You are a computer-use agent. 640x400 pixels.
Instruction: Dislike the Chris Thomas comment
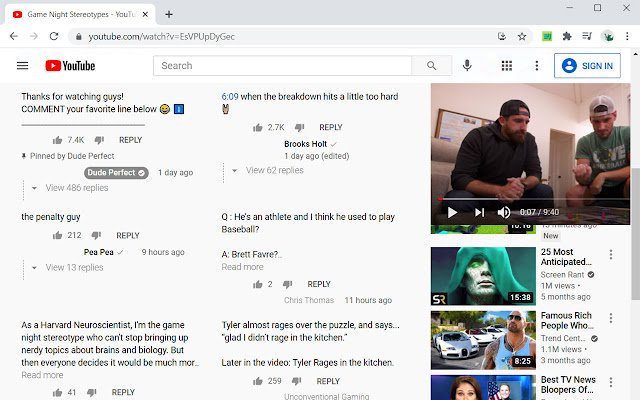click(288, 284)
